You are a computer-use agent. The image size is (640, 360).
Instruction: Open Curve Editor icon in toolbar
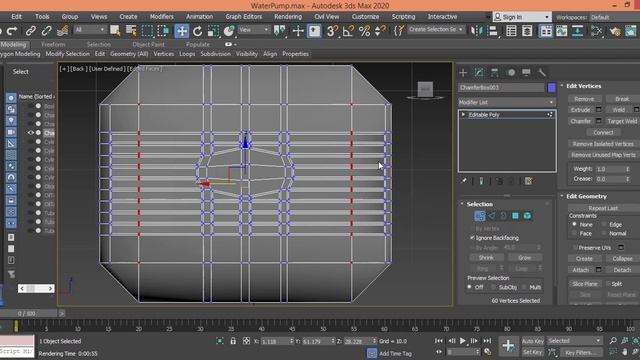tap(561, 31)
